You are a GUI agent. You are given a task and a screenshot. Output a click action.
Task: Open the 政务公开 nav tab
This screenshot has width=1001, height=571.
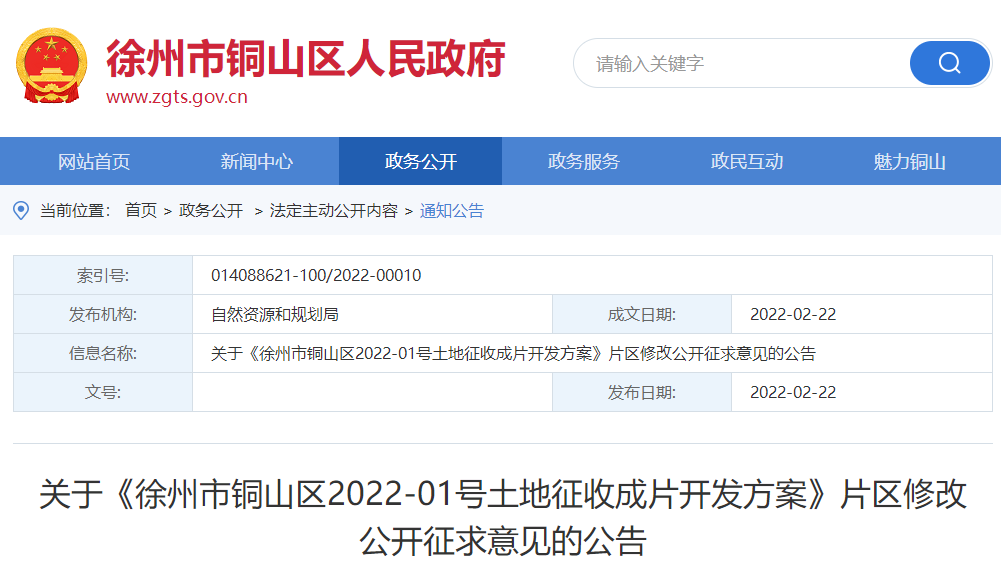[x=421, y=162]
